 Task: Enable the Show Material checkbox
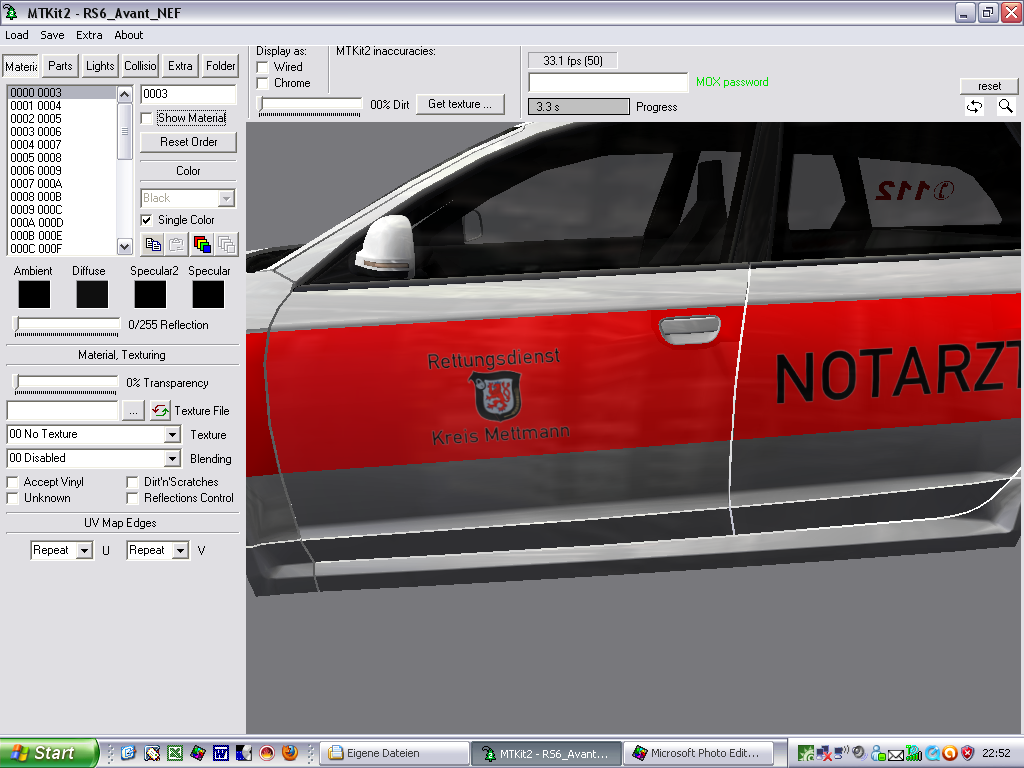(x=147, y=118)
